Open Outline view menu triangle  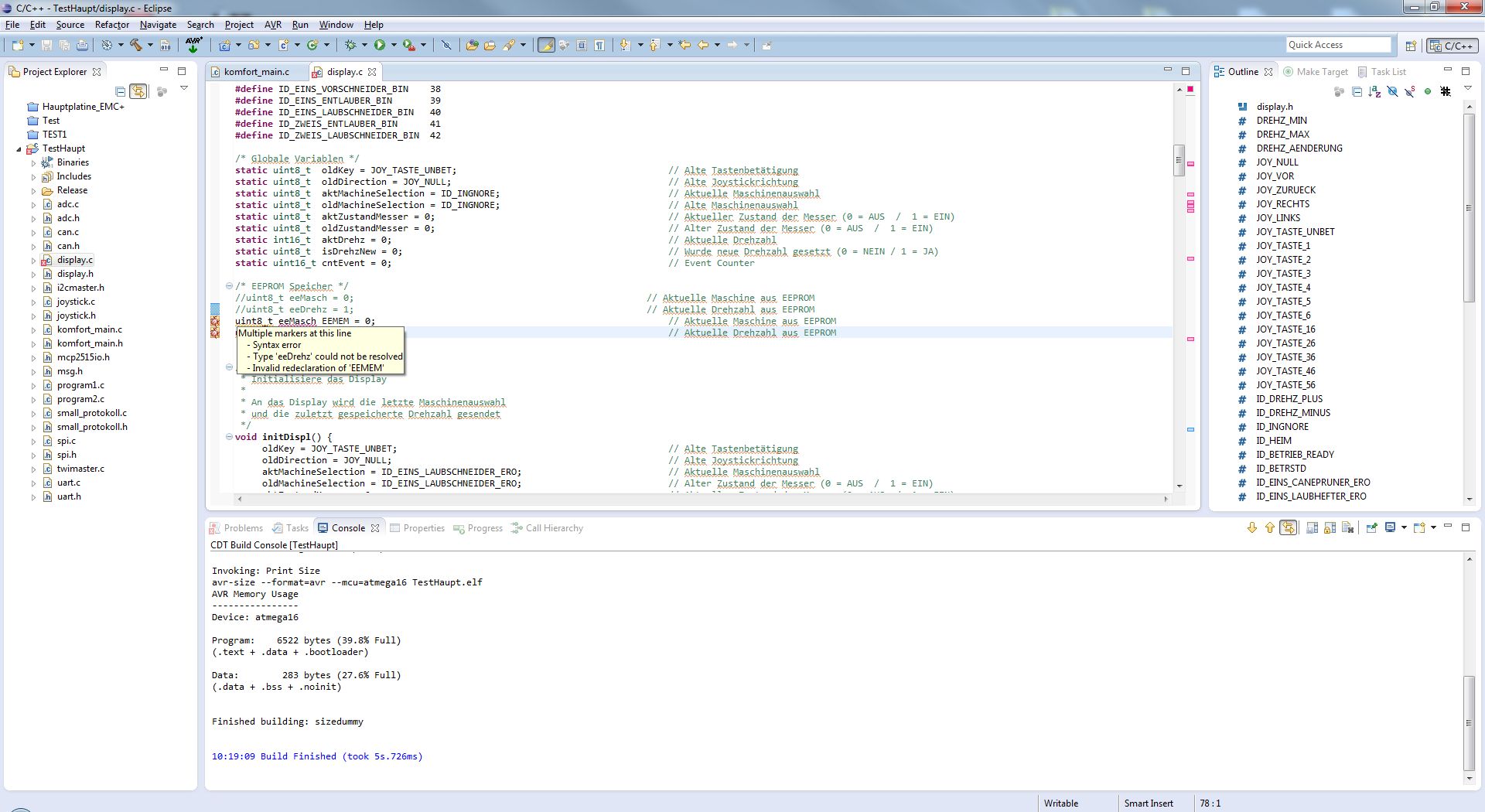[1467, 89]
